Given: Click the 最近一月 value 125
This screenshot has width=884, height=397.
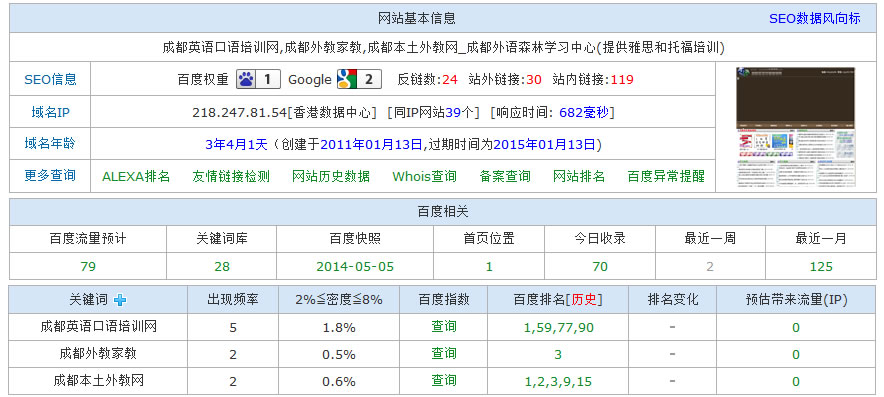Looking at the screenshot, I should 821,267.
